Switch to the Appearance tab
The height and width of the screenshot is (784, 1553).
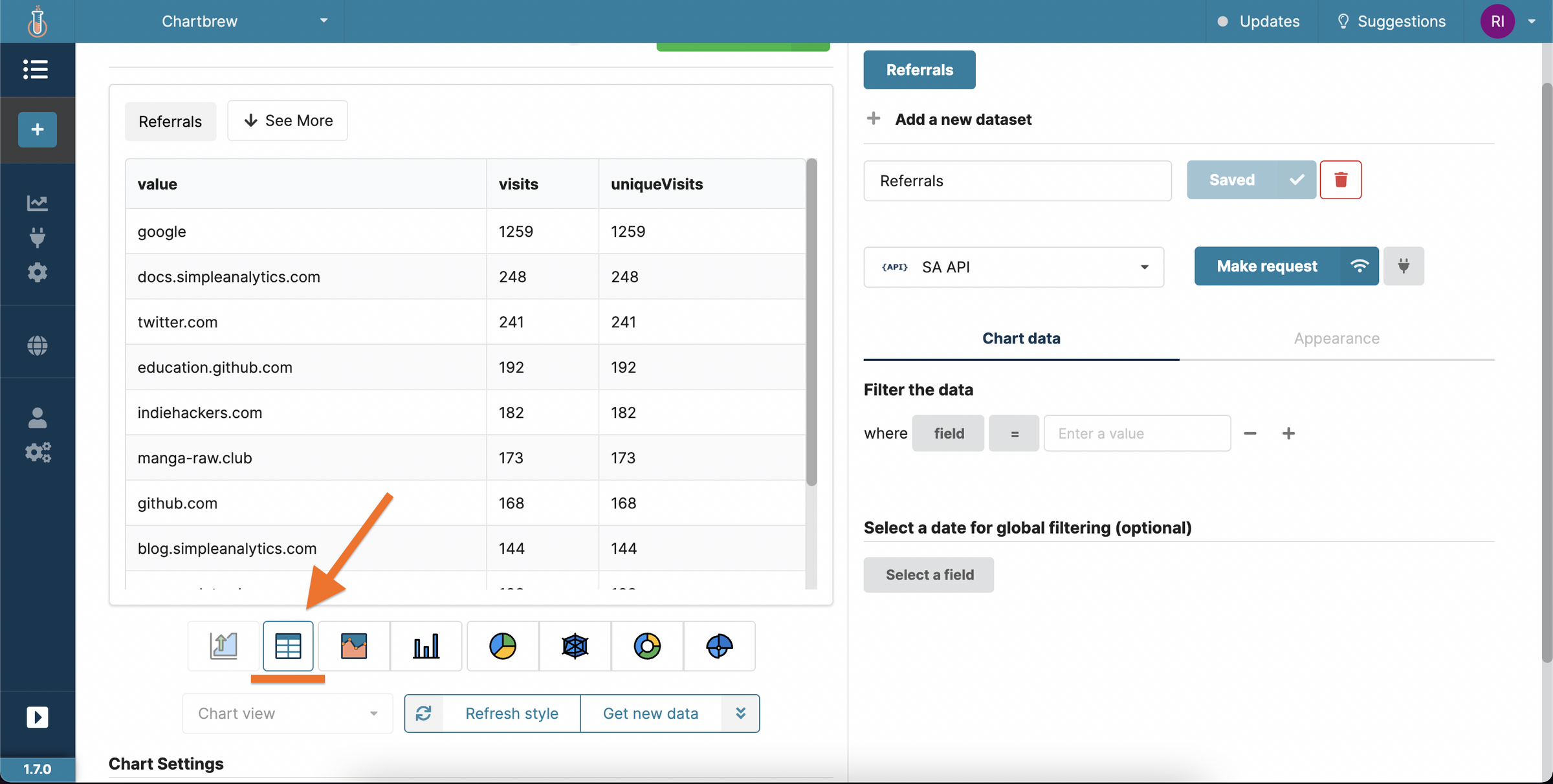pos(1336,338)
